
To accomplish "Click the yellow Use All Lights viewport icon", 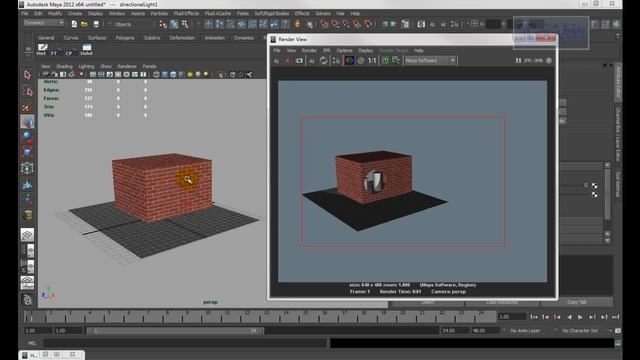I will 190,74.
